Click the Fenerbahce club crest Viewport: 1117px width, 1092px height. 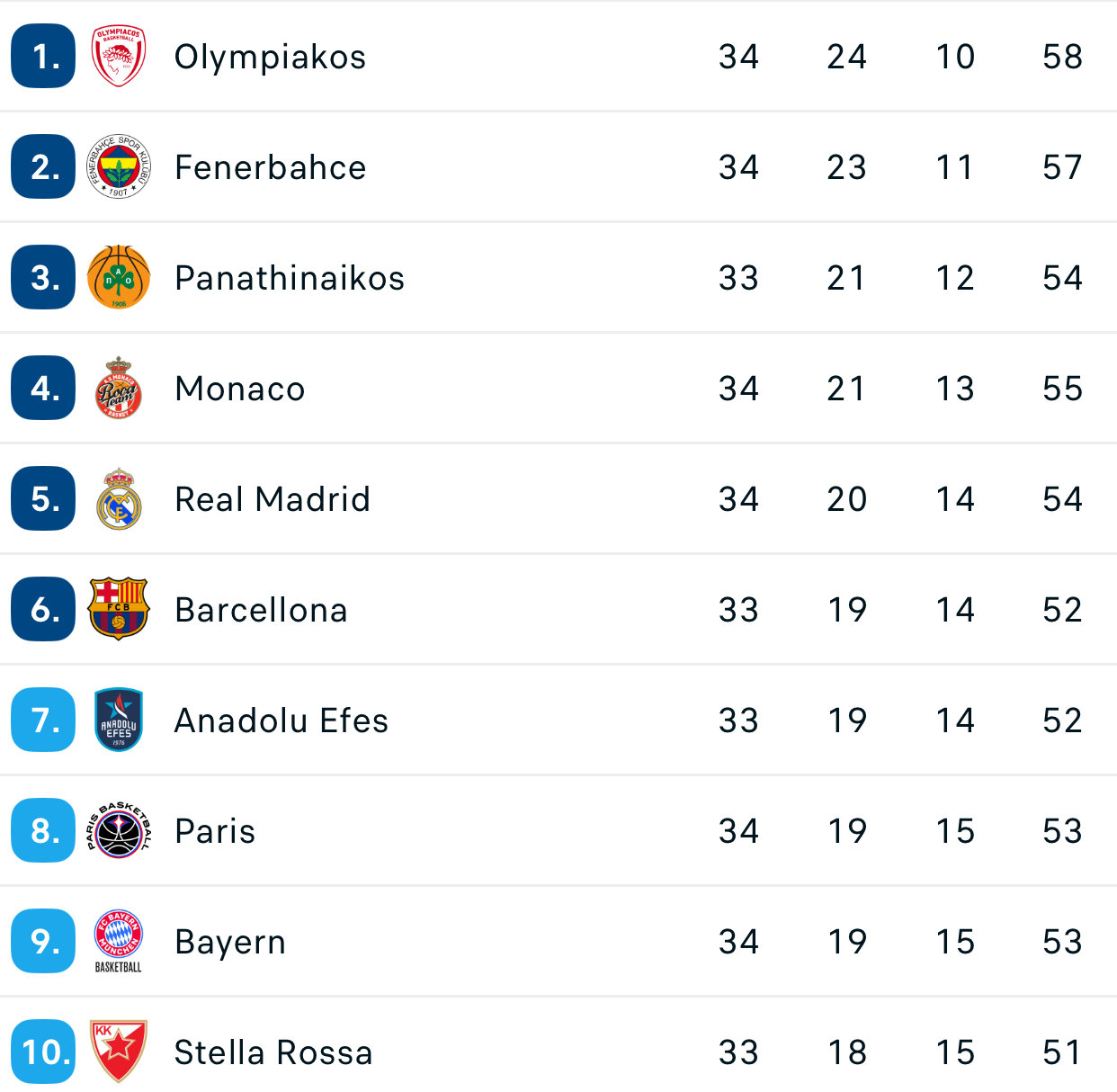[119, 166]
